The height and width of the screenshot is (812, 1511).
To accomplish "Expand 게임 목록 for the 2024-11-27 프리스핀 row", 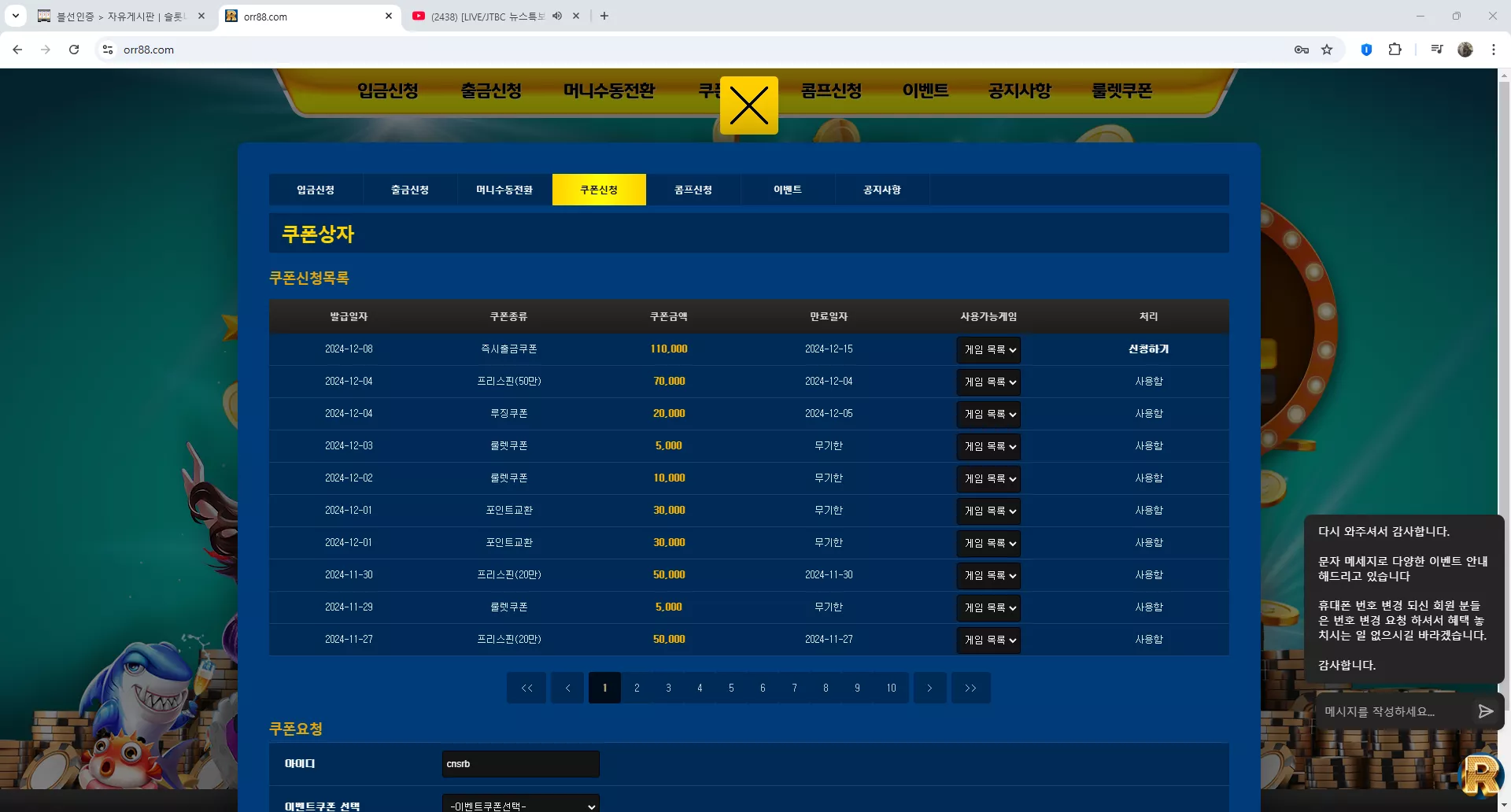I will (x=989, y=640).
